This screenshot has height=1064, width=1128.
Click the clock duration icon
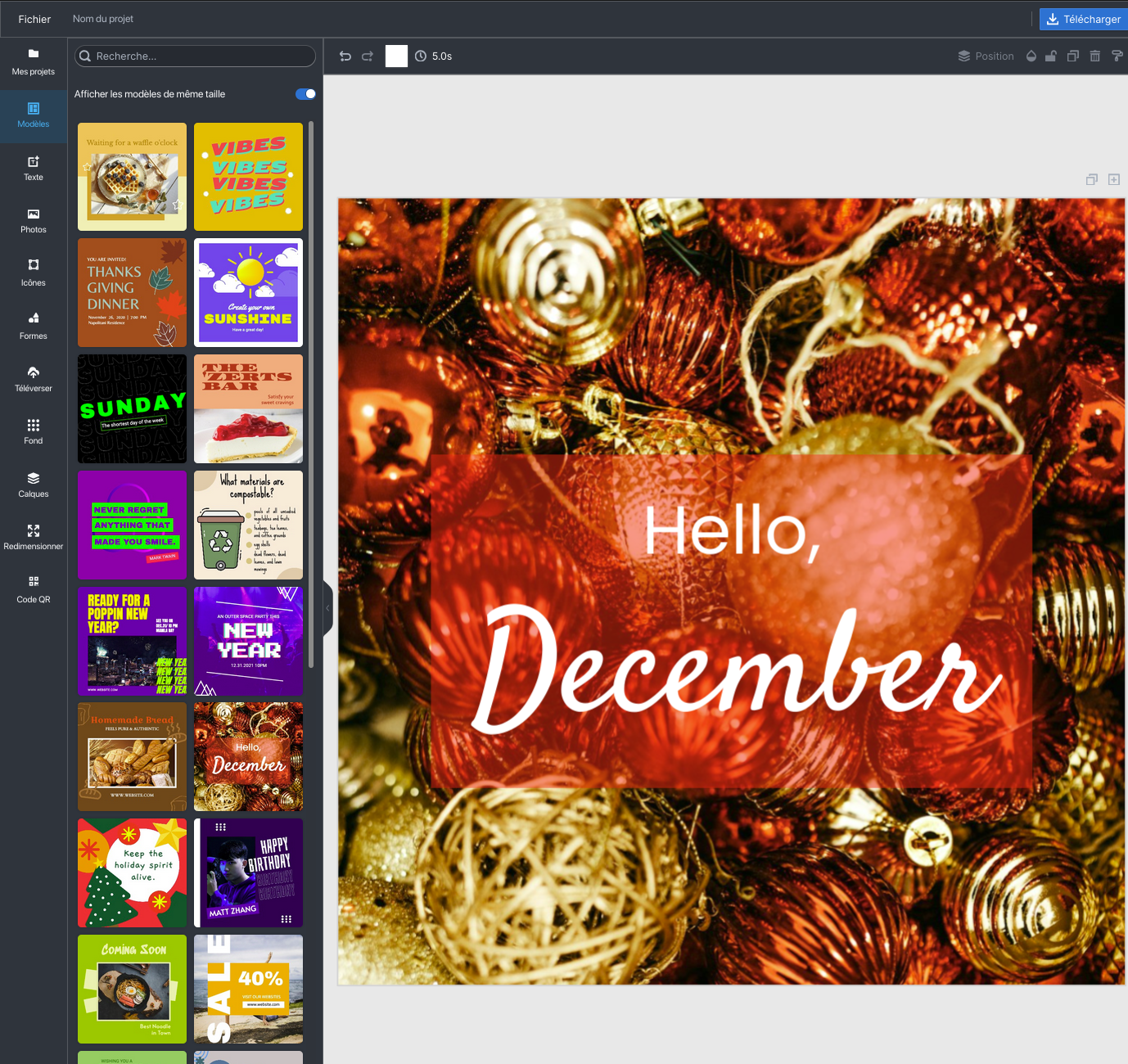coord(421,56)
